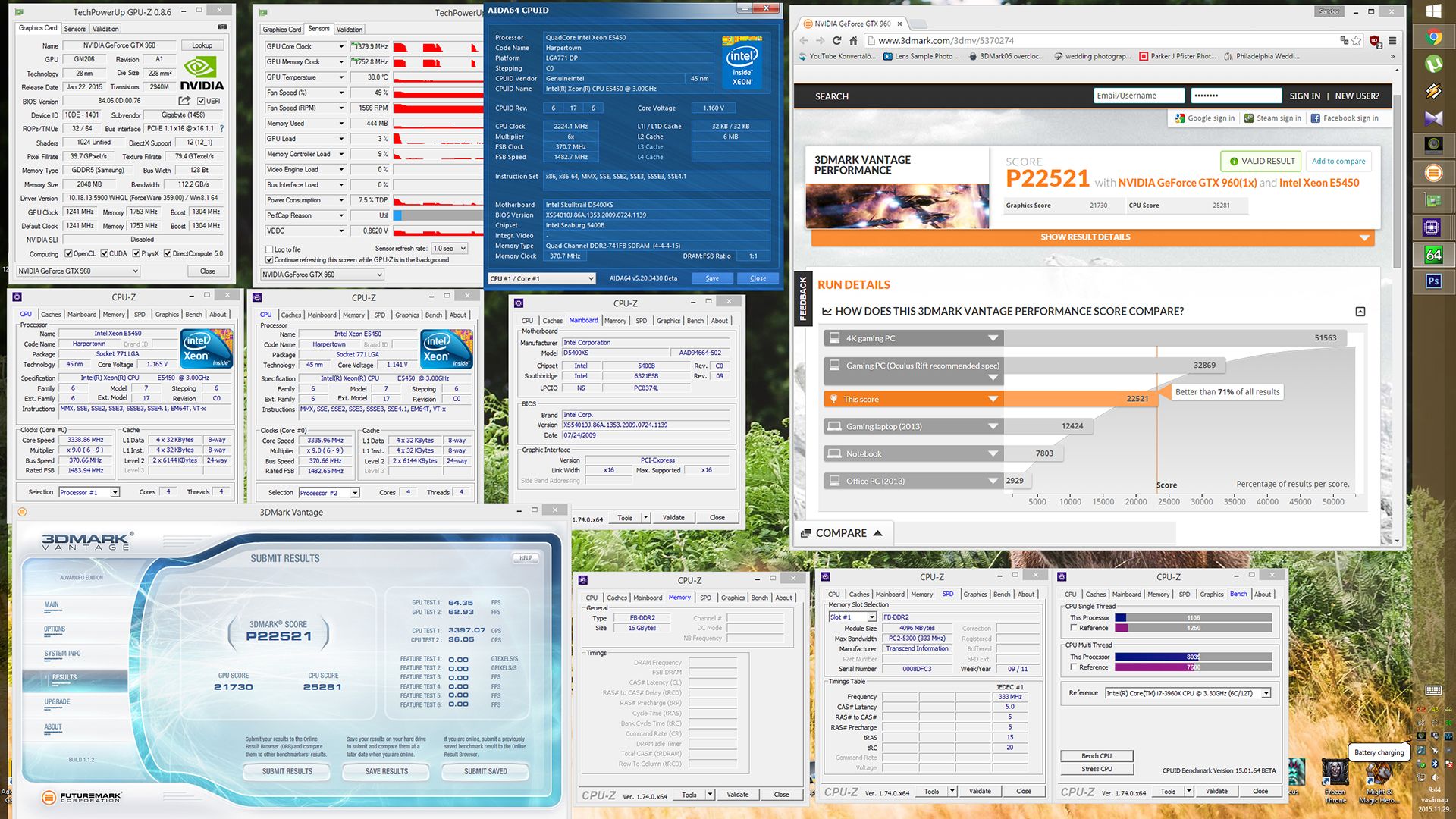Click the translate icon in address bar
The image size is (1456, 819).
(1345, 41)
